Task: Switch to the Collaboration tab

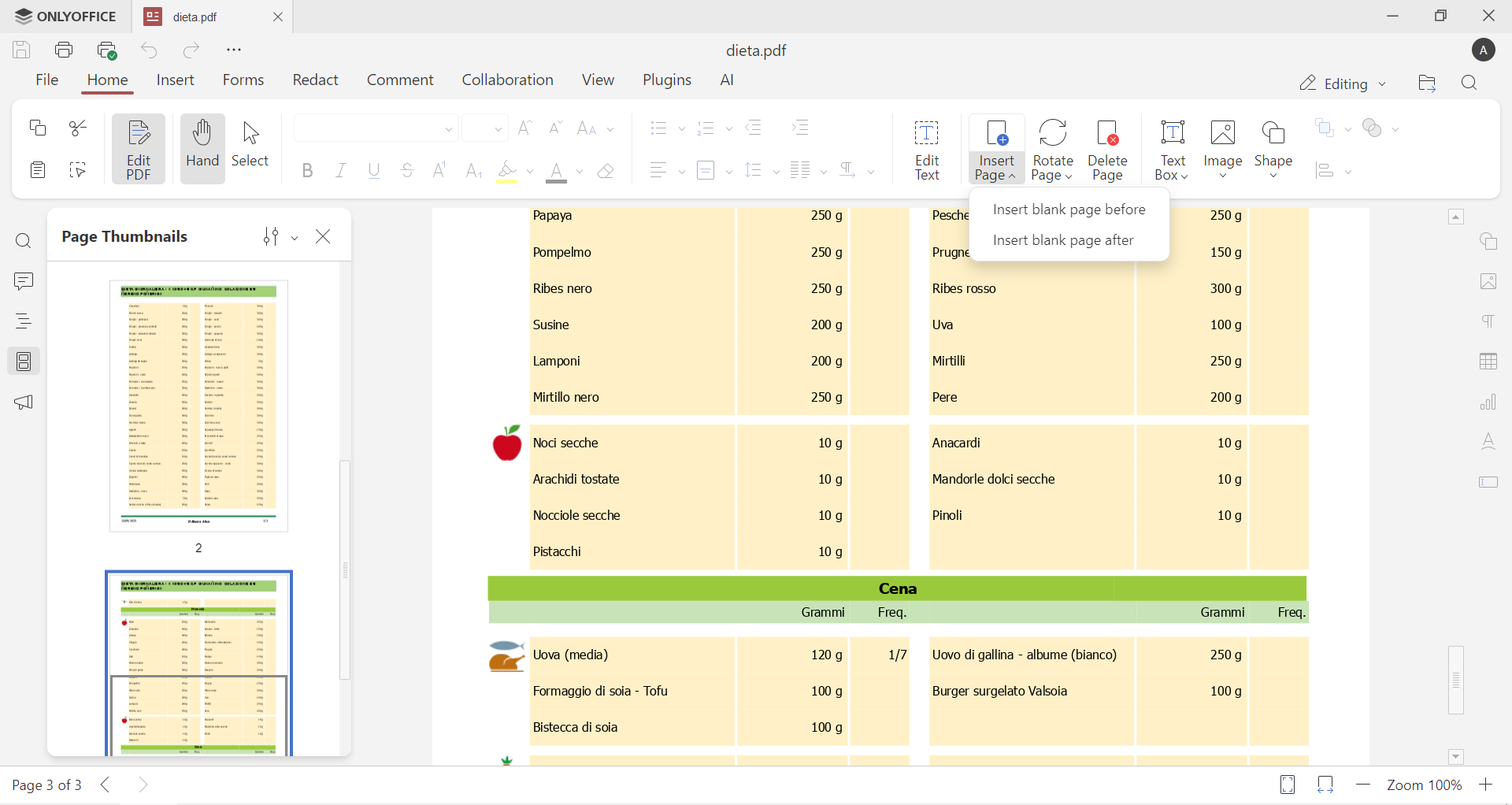Action: click(x=507, y=80)
